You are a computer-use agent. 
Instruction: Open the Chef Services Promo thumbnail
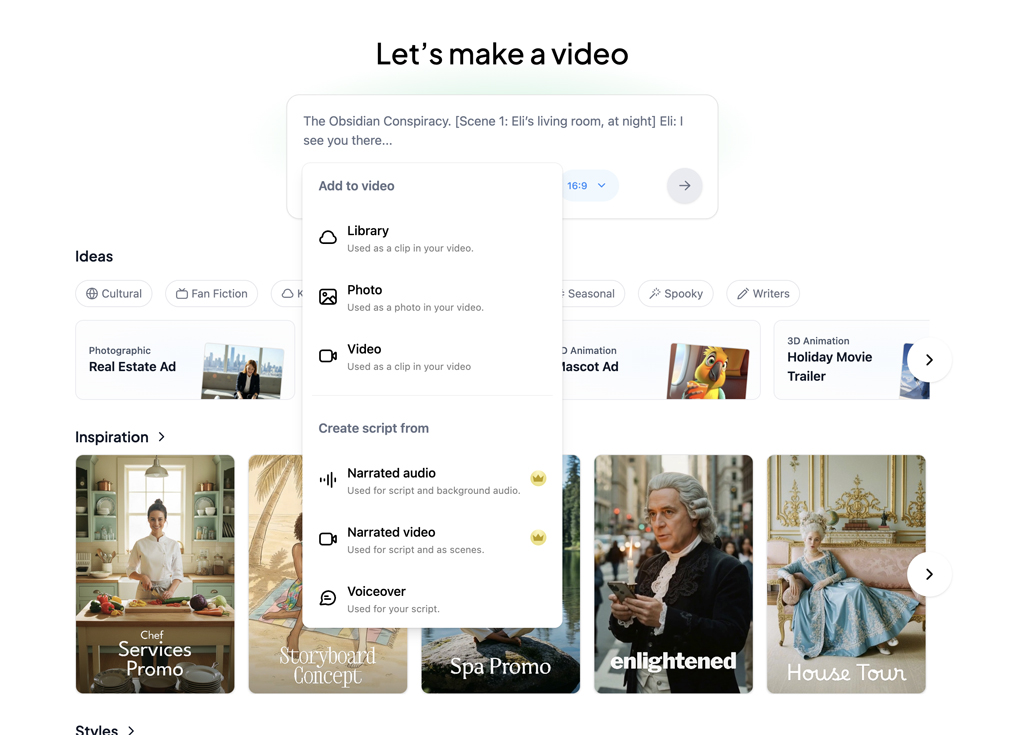coord(155,574)
